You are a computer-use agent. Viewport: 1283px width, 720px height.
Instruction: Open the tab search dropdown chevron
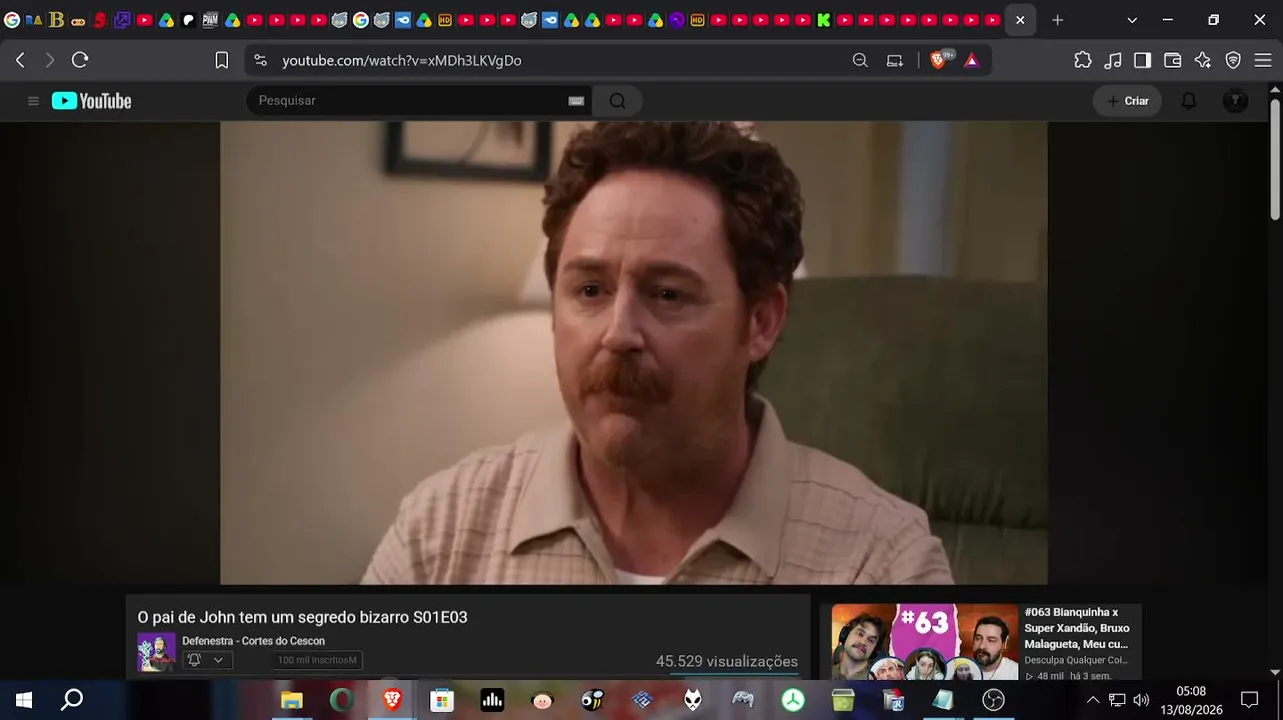pos(1132,20)
